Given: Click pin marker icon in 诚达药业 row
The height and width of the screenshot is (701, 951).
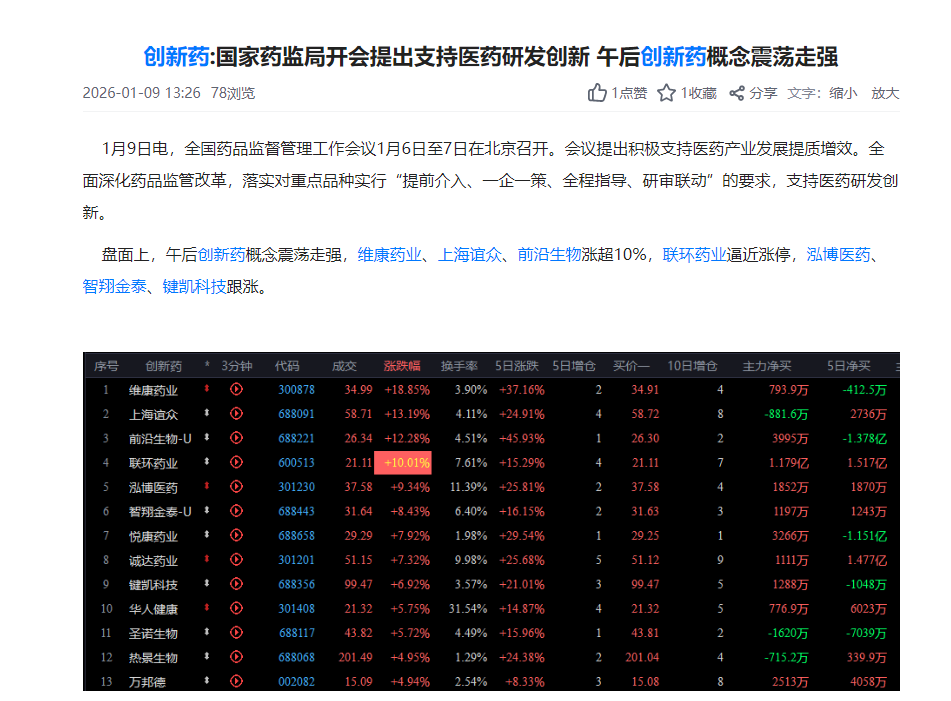Looking at the screenshot, I should (207, 558).
